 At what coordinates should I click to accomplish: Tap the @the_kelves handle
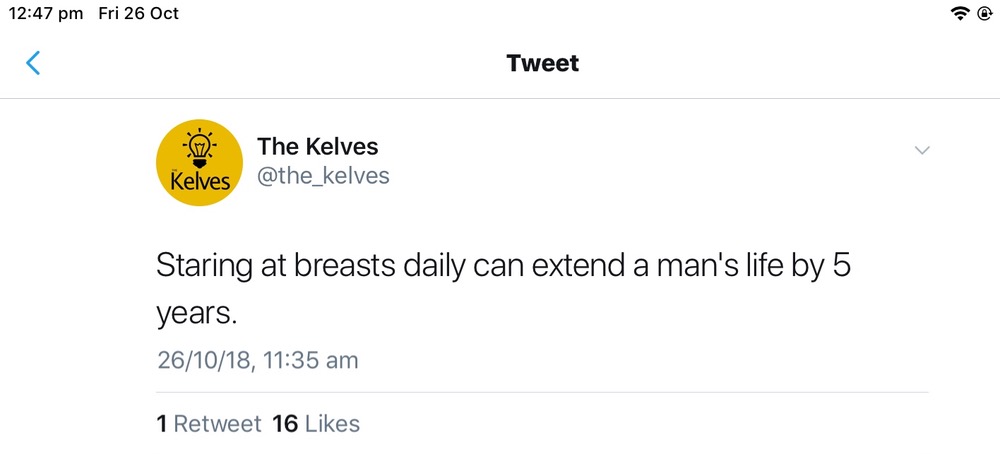324,177
